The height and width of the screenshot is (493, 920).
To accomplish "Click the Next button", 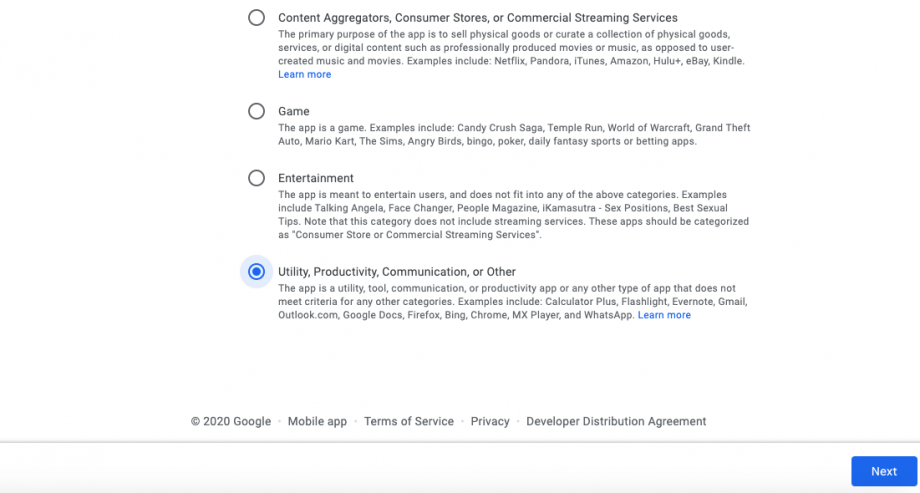I will [883, 471].
